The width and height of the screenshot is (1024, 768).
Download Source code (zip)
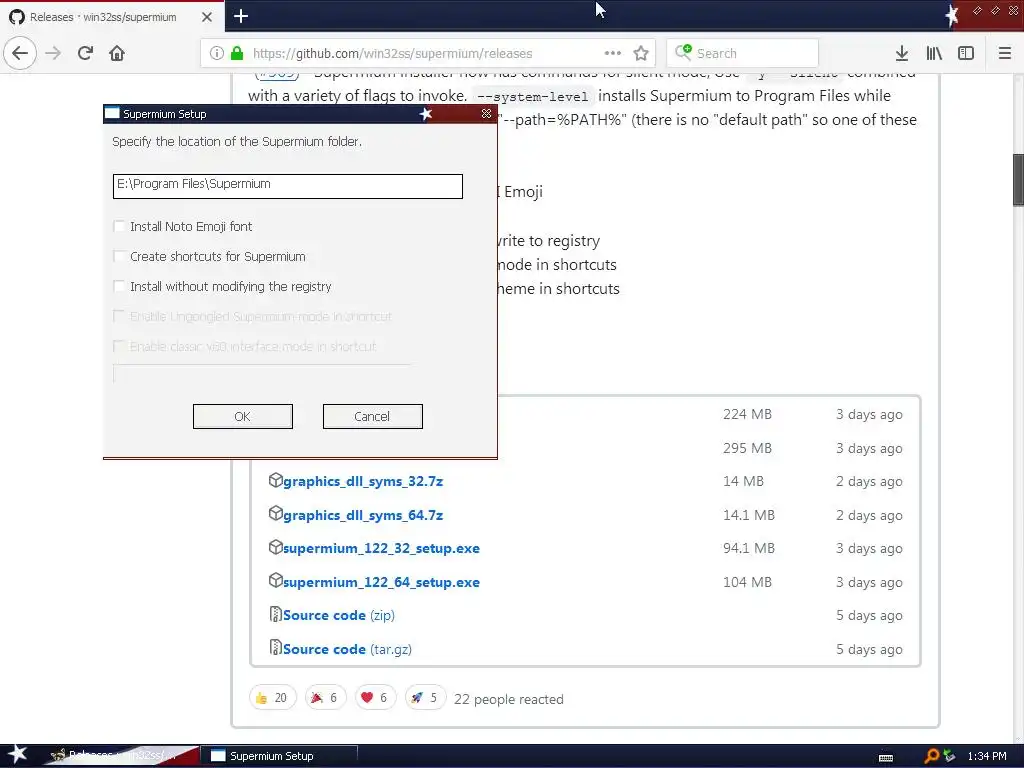pos(339,615)
